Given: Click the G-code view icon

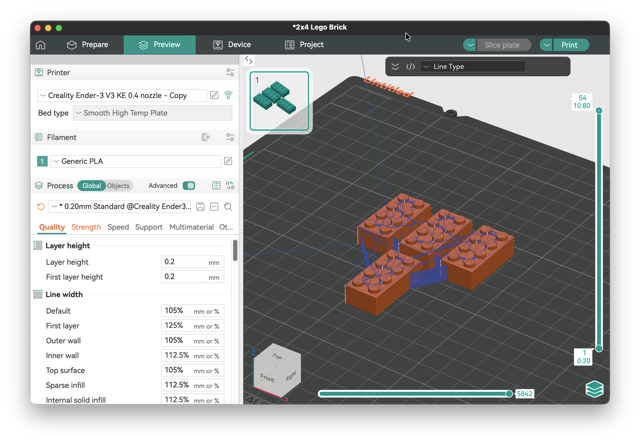Looking at the screenshot, I should tap(410, 67).
